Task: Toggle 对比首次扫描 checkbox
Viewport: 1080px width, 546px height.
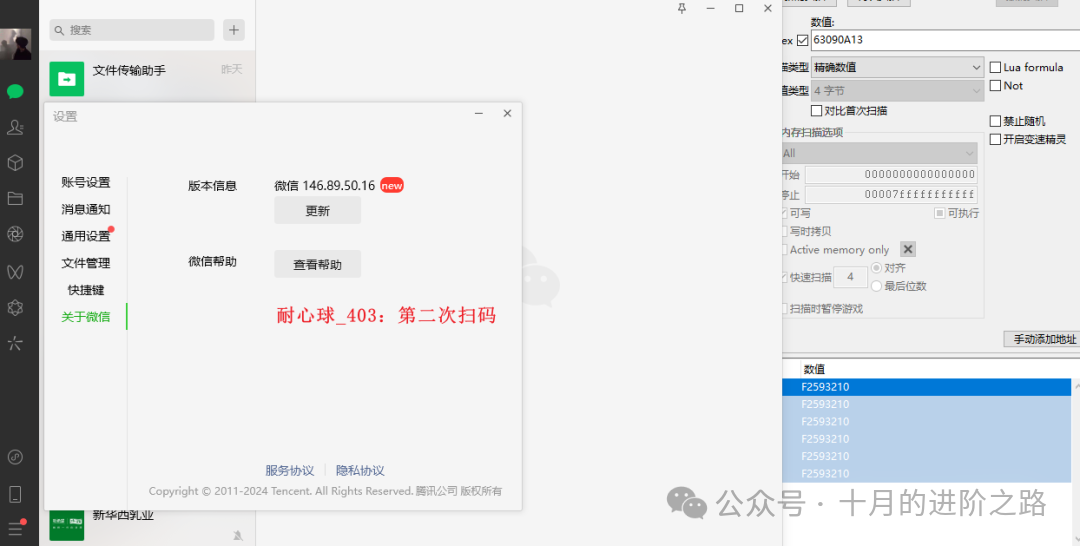Action: pyautogui.click(x=816, y=110)
